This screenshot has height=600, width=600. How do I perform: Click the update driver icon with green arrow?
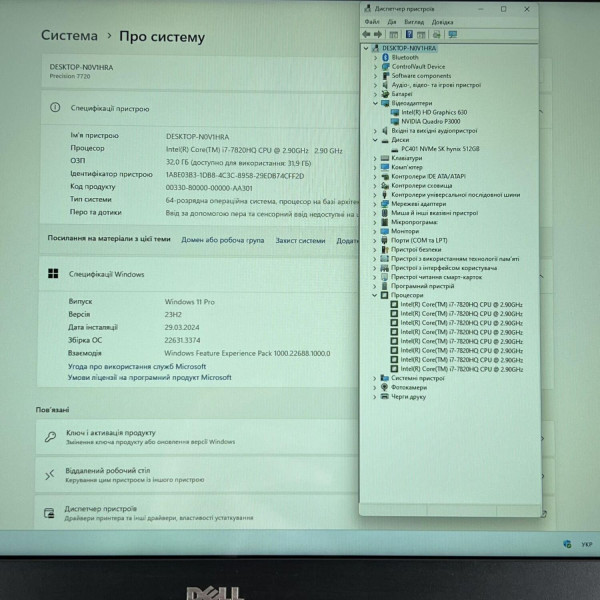[437, 35]
